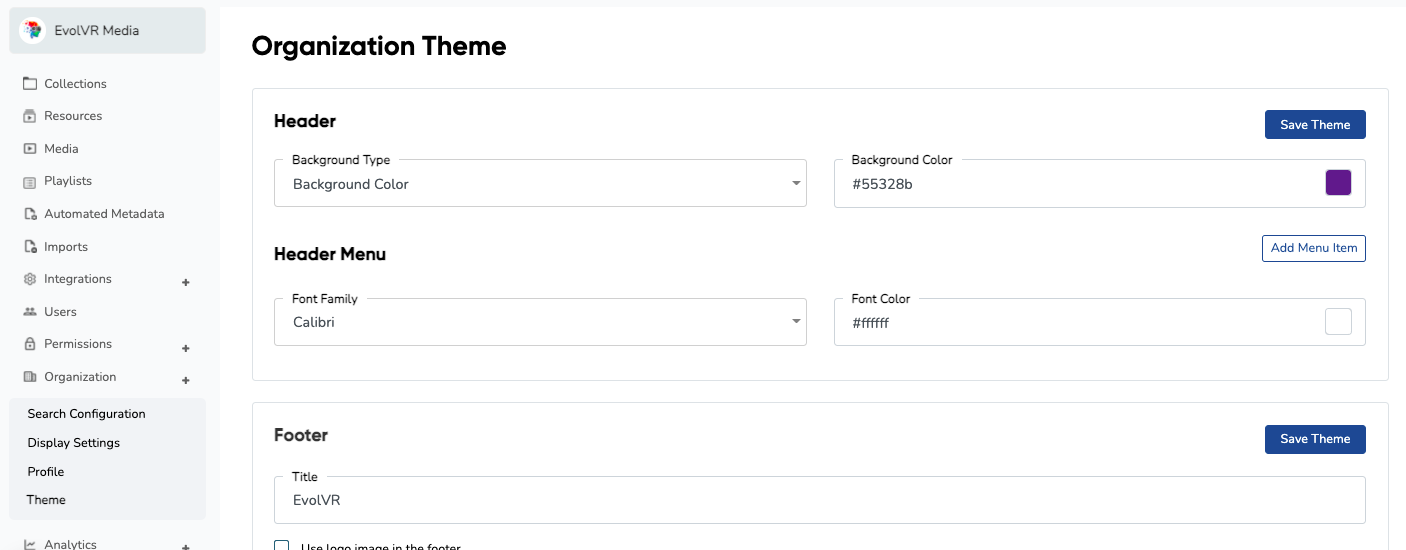Click the footer Title input field
Screen dimensions: 1406x550
pos(820,500)
